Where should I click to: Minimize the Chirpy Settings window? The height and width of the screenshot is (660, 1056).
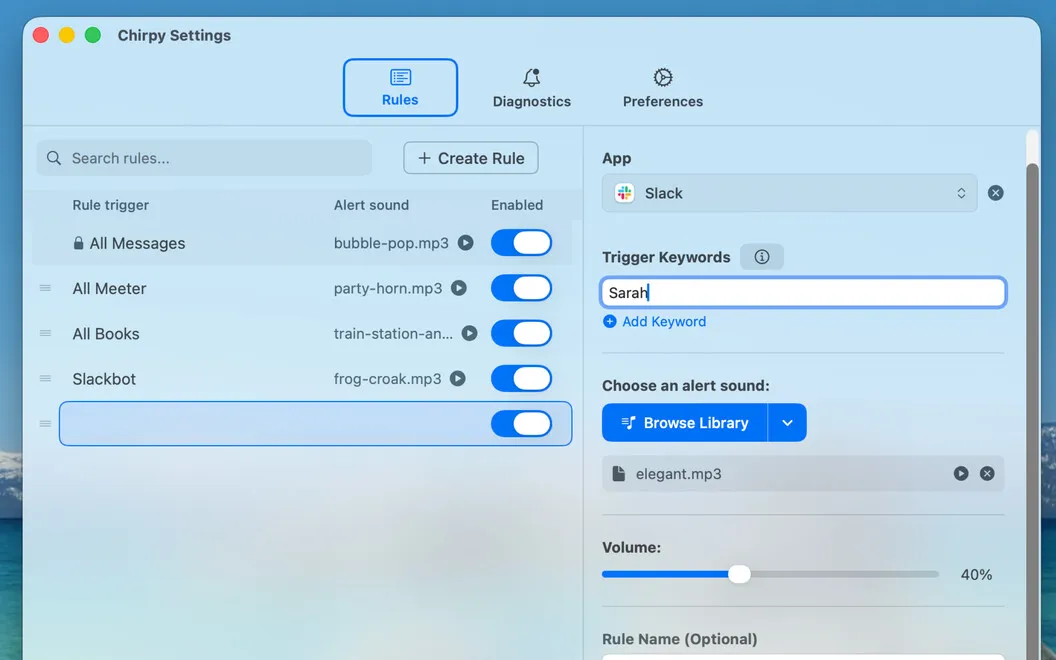[x=67, y=35]
